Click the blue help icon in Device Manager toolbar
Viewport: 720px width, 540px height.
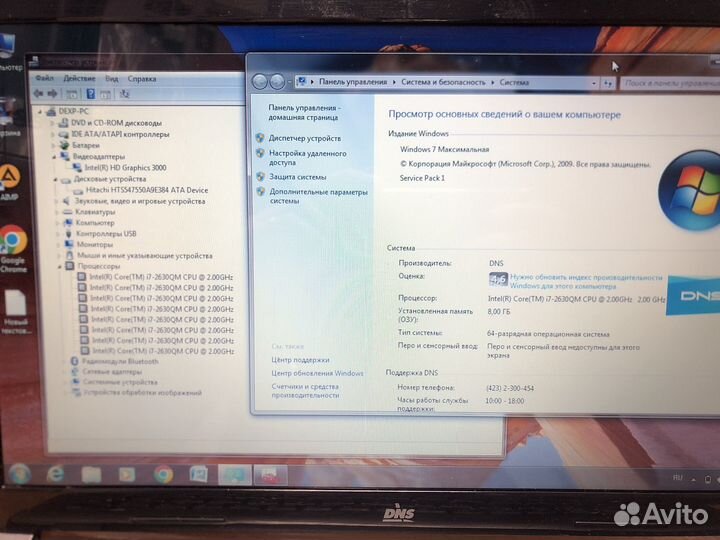(x=90, y=94)
